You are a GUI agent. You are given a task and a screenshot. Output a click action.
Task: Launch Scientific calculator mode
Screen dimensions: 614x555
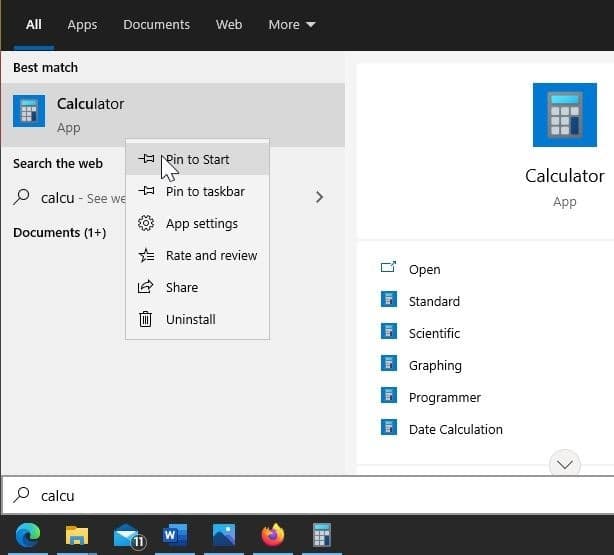point(434,333)
